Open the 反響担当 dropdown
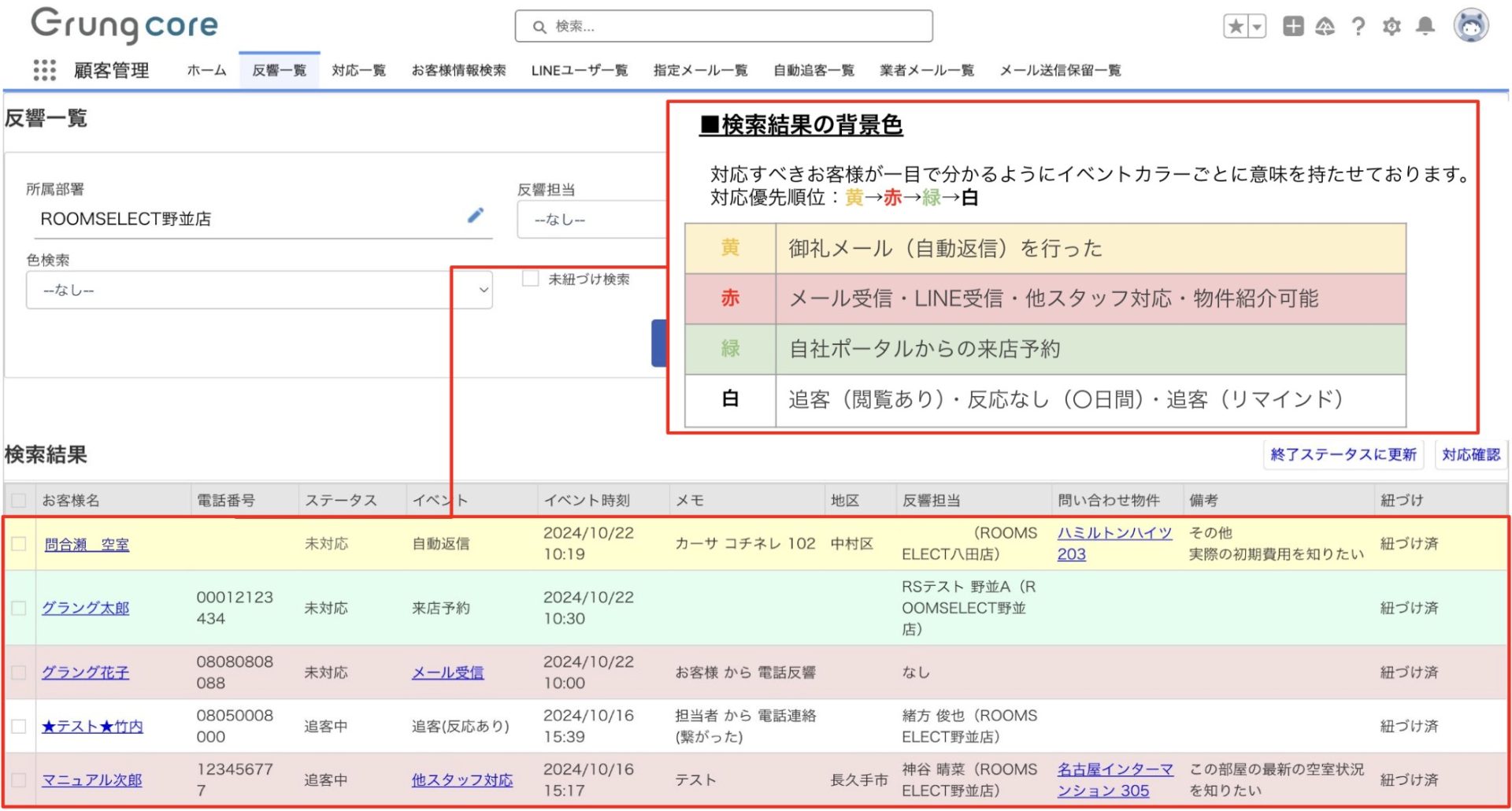Image resolution: width=1512 pixels, height=811 pixels. click(591, 220)
